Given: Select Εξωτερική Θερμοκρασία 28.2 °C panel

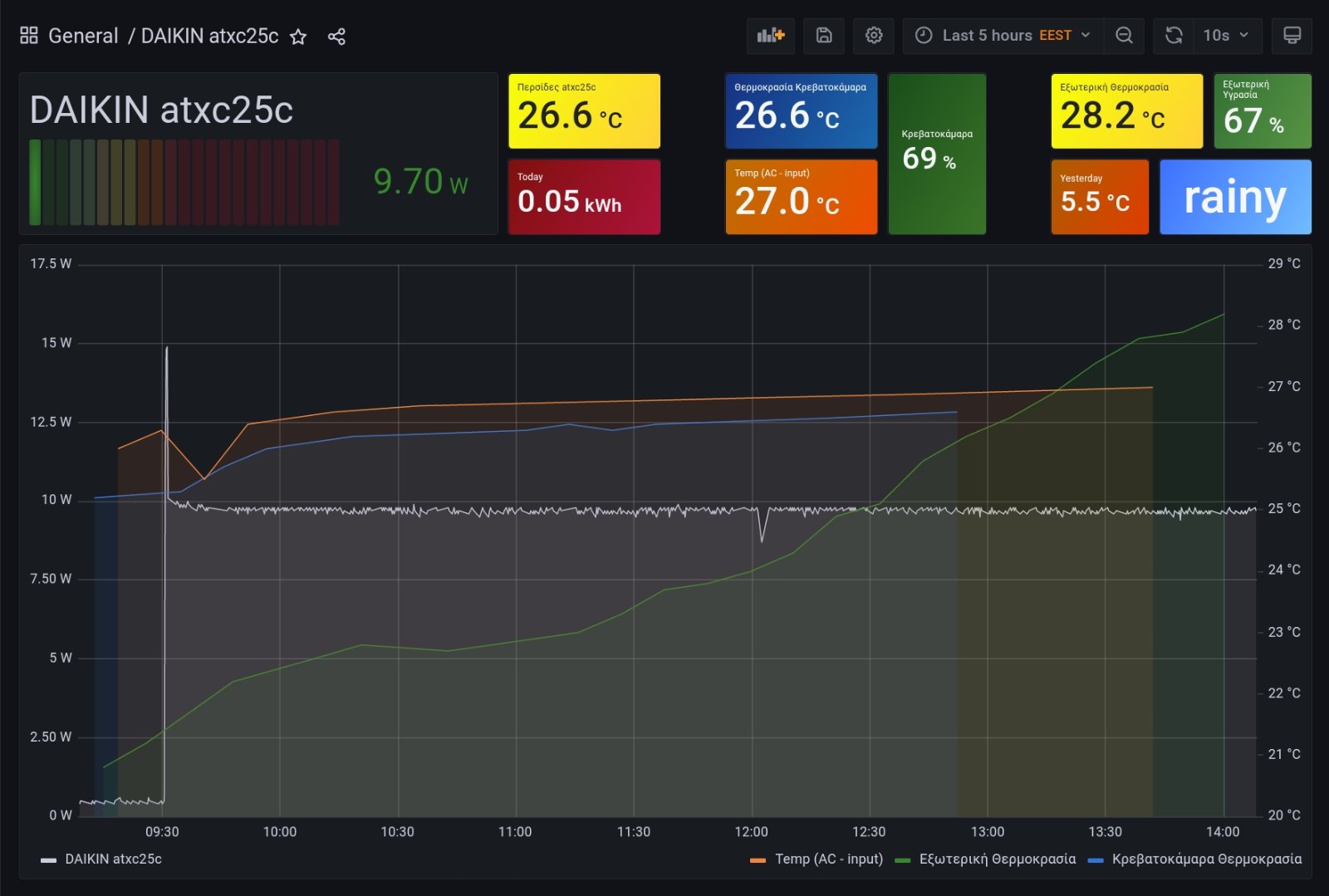Looking at the screenshot, I should (x=1126, y=111).
